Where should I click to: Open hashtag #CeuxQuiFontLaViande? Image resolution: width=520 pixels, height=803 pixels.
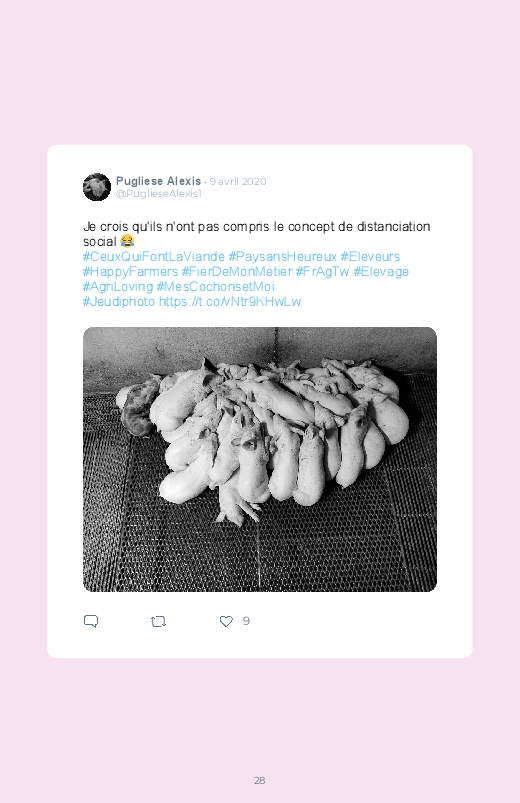point(154,257)
